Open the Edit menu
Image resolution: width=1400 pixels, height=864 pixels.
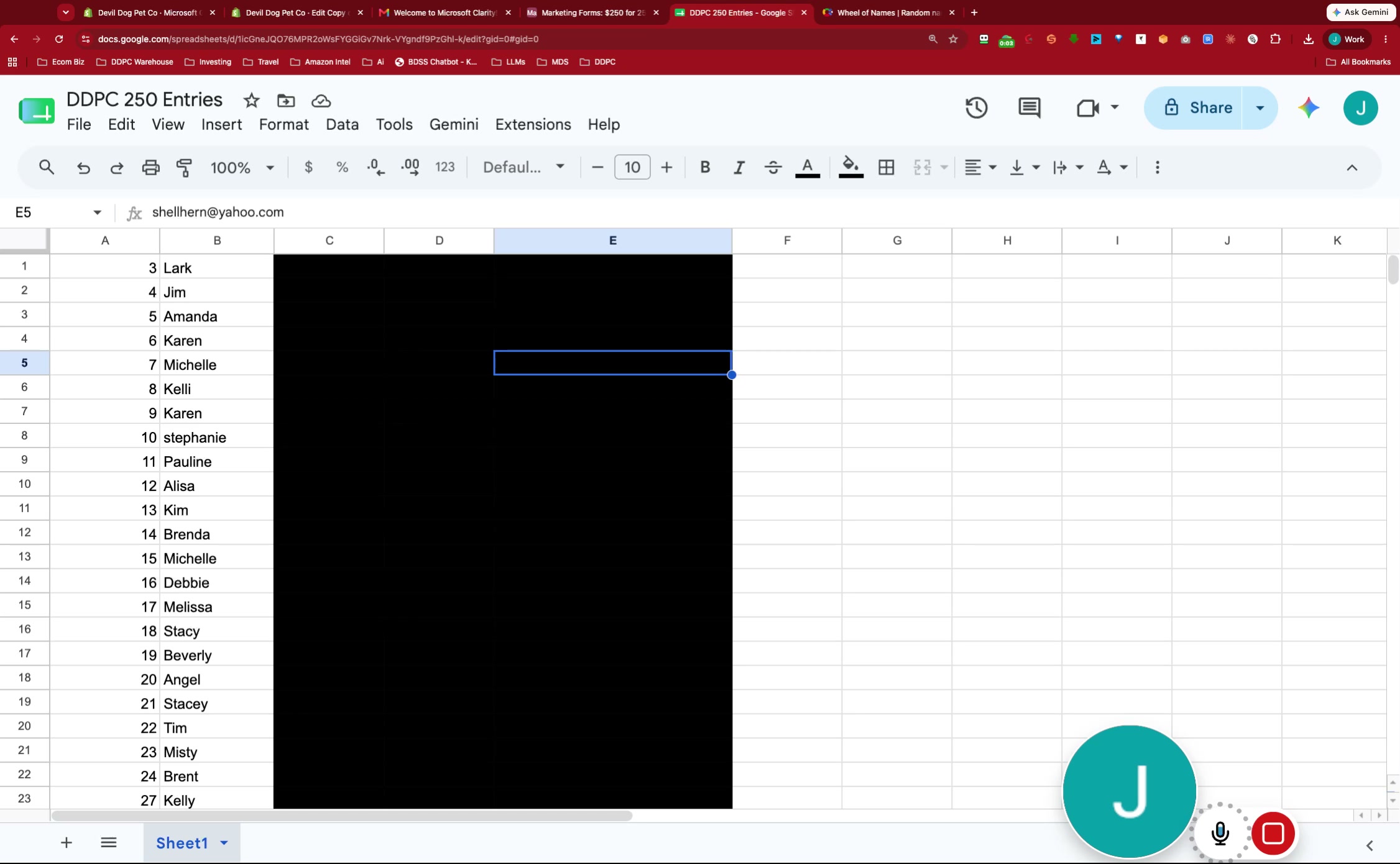pyautogui.click(x=121, y=124)
